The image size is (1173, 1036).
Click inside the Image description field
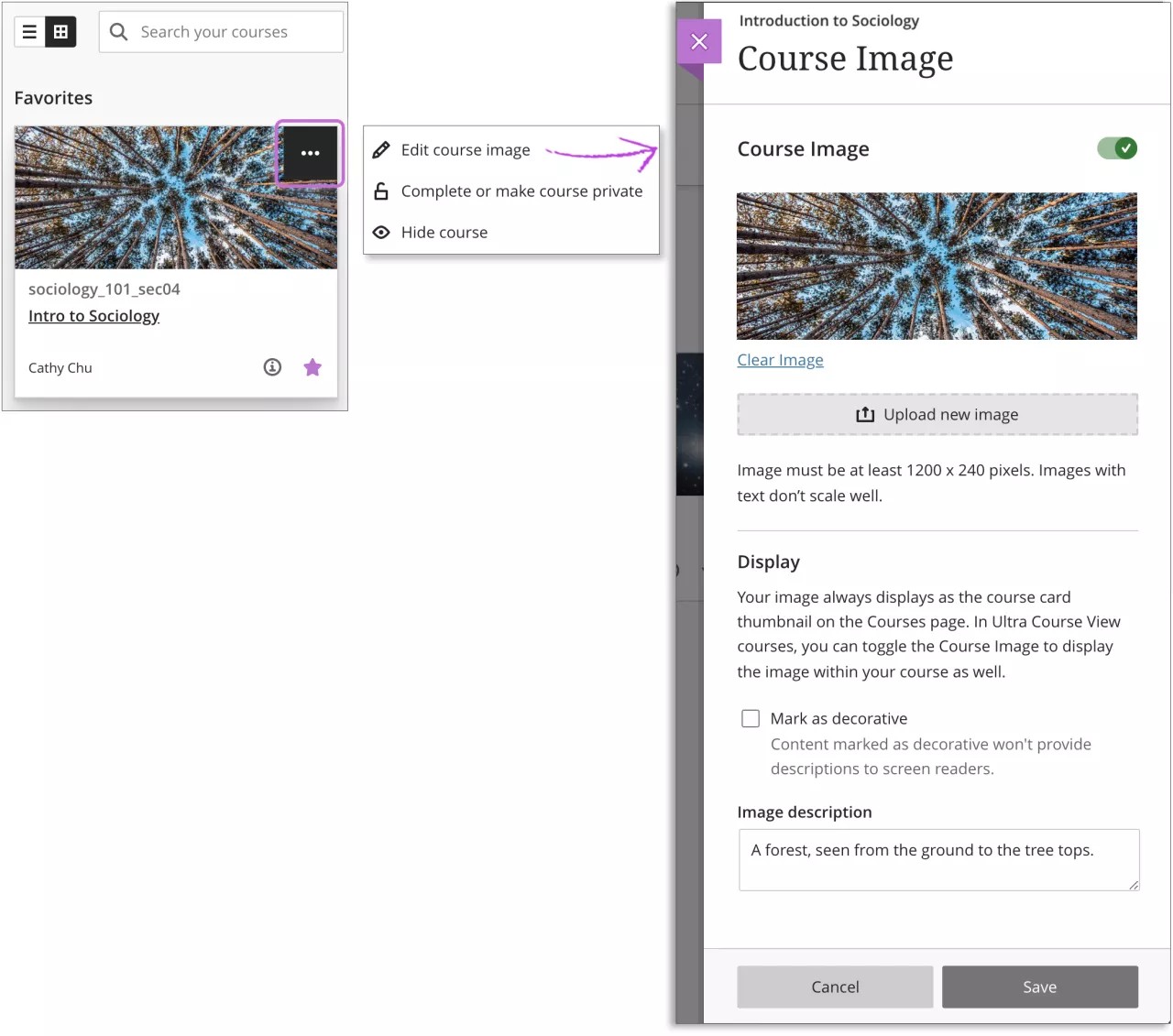click(x=937, y=859)
